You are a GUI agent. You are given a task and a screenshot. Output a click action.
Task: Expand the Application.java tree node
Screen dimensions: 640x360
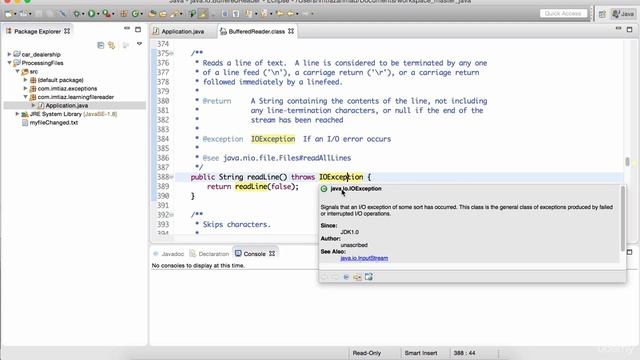click(33, 105)
